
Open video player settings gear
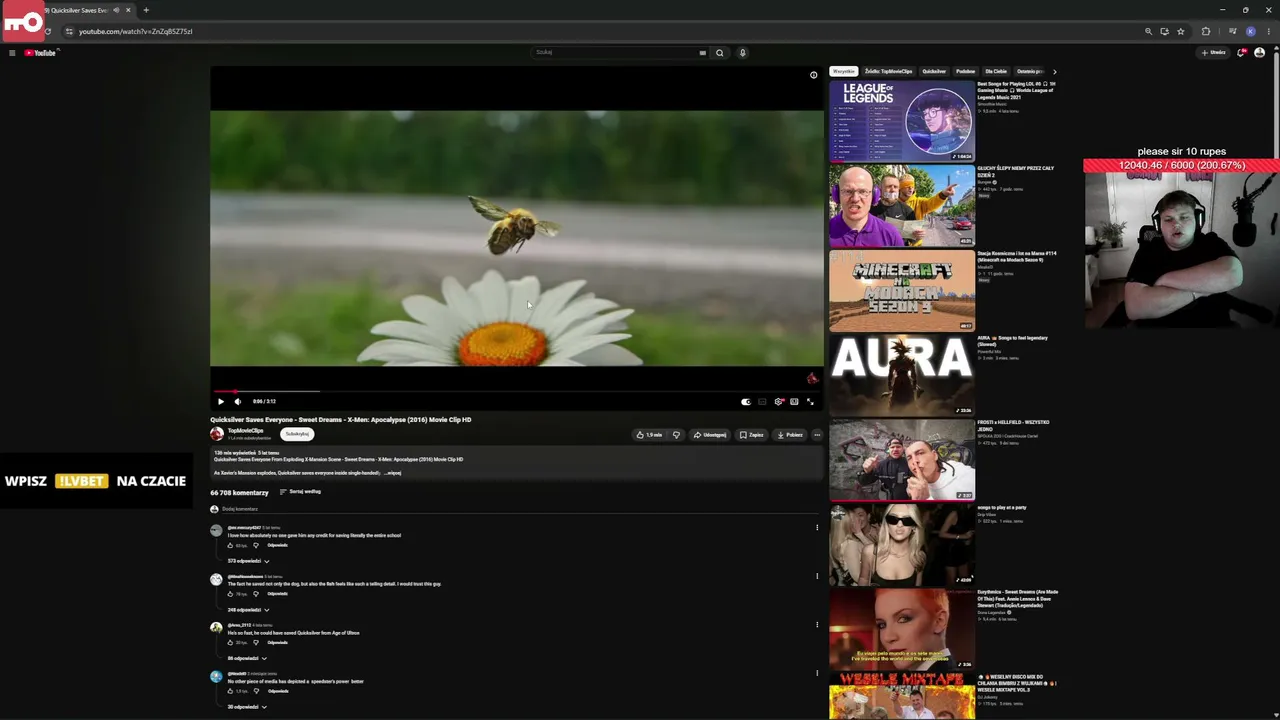coord(778,401)
